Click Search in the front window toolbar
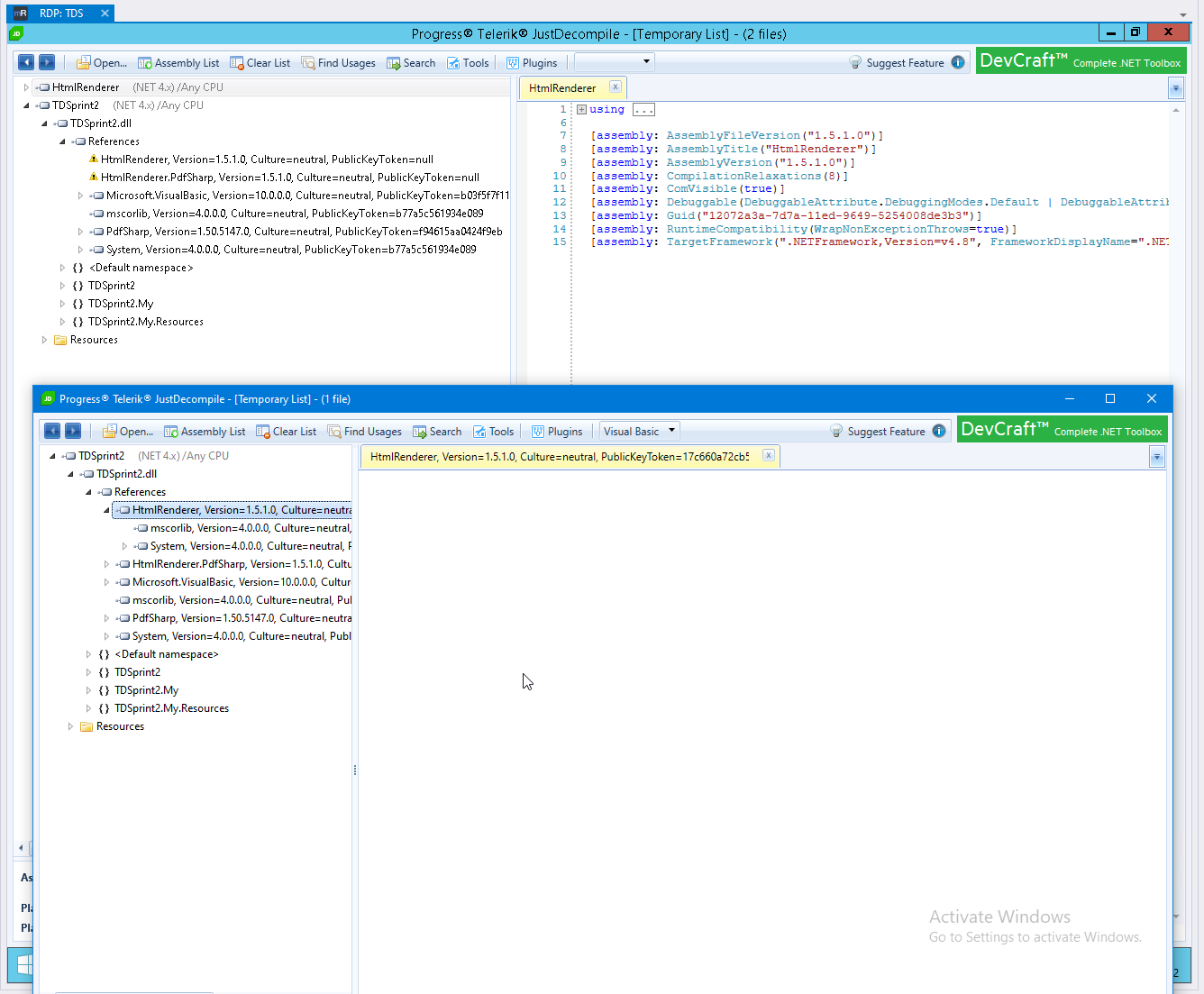The height and width of the screenshot is (994, 1204). coord(437,432)
